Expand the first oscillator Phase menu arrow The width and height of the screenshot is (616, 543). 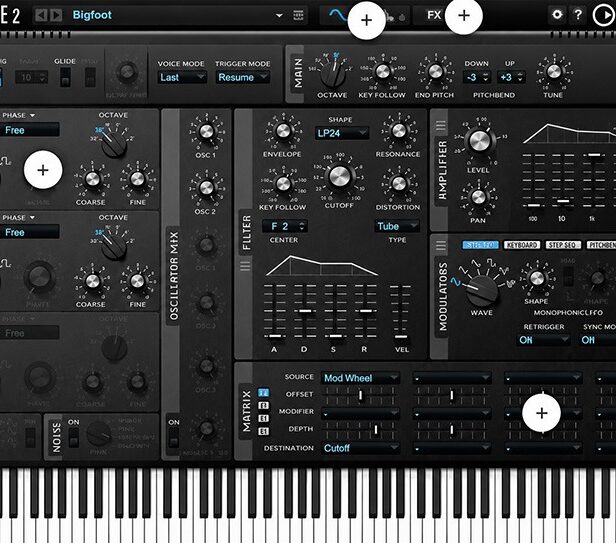(x=32, y=115)
